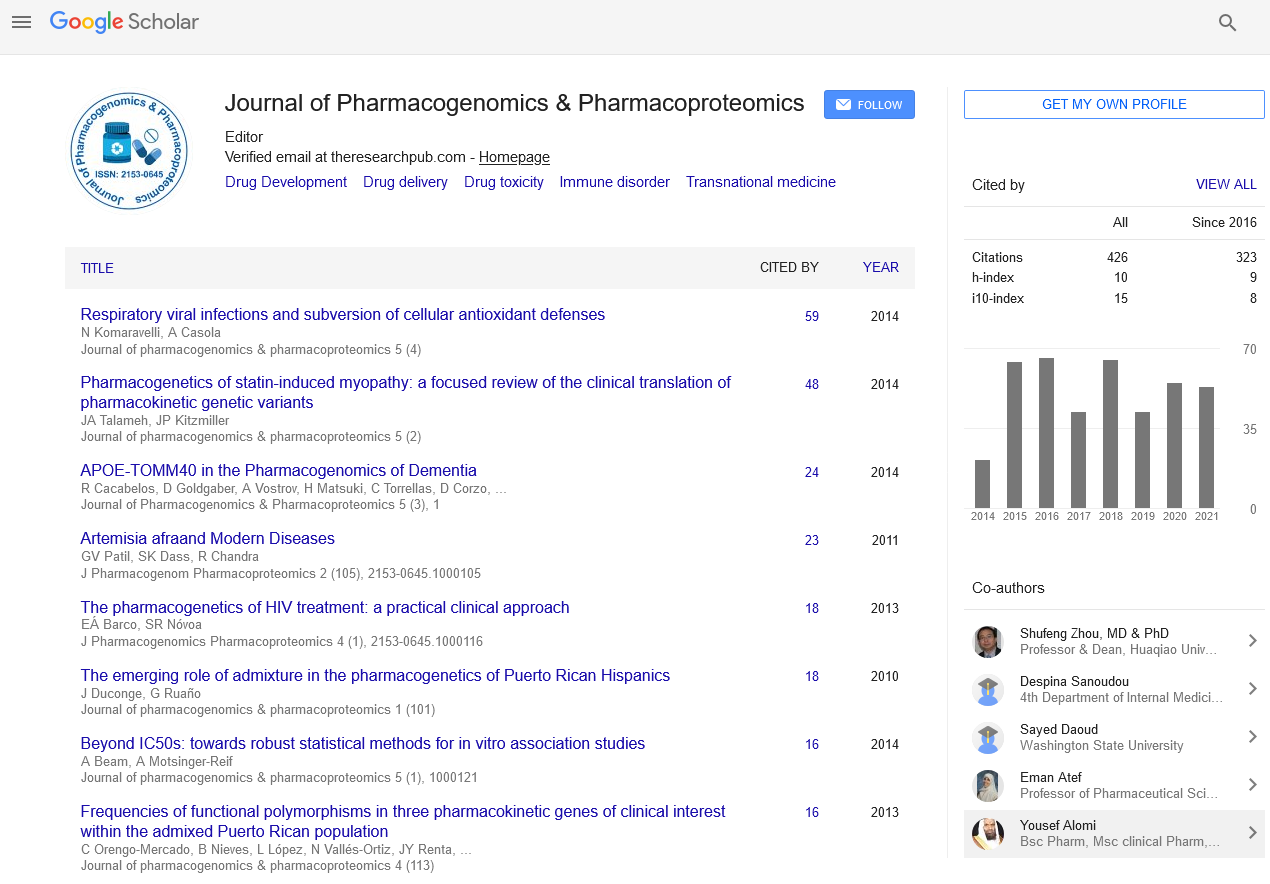Click Eman Atef's profile photo
This screenshot has width=1270, height=884.
click(x=988, y=785)
